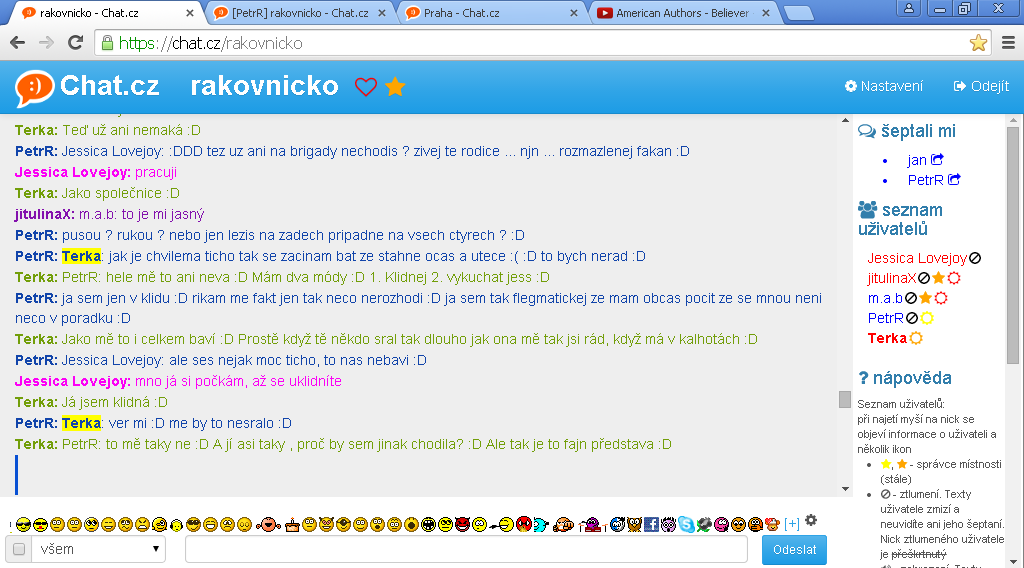
Task: Open a new browser tab
Action: point(798,13)
